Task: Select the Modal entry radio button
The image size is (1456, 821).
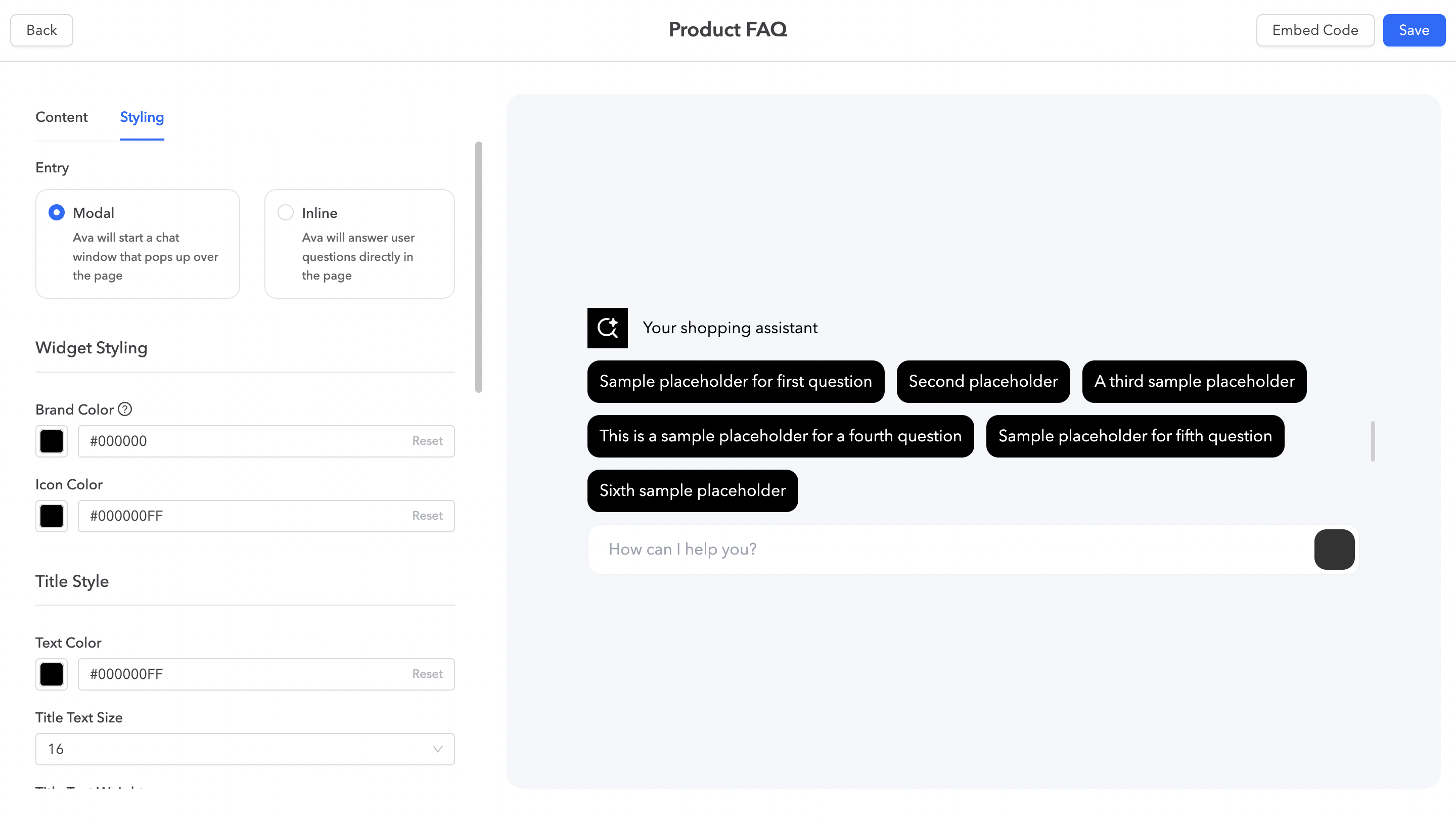Action: pyautogui.click(x=57, y=212)
